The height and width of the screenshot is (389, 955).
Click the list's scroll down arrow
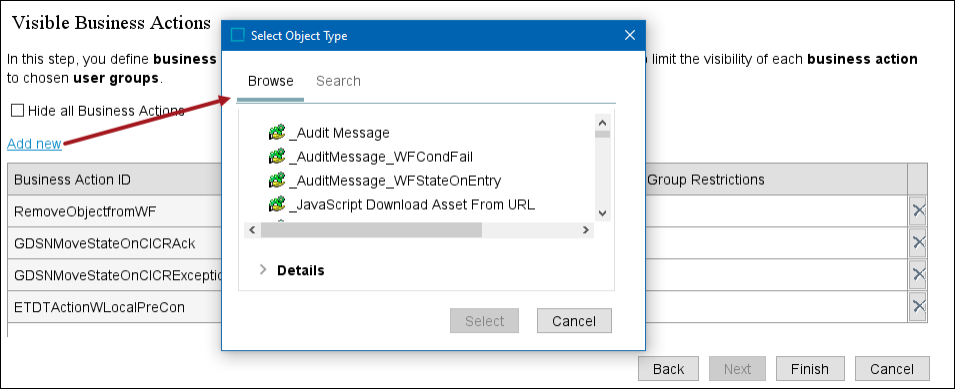coord(602,213)
